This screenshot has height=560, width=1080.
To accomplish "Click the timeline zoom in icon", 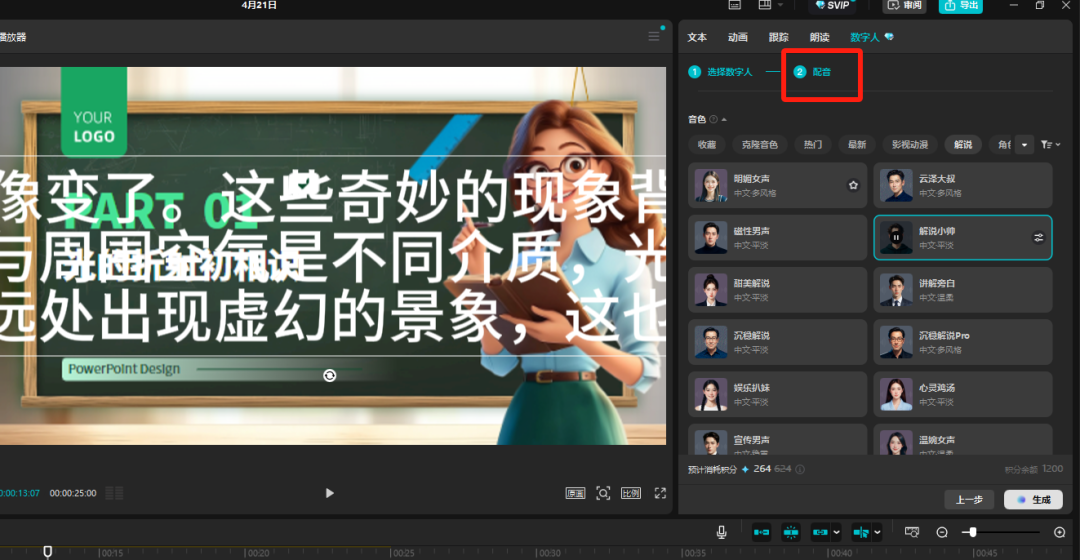I will click(1059, 532).
